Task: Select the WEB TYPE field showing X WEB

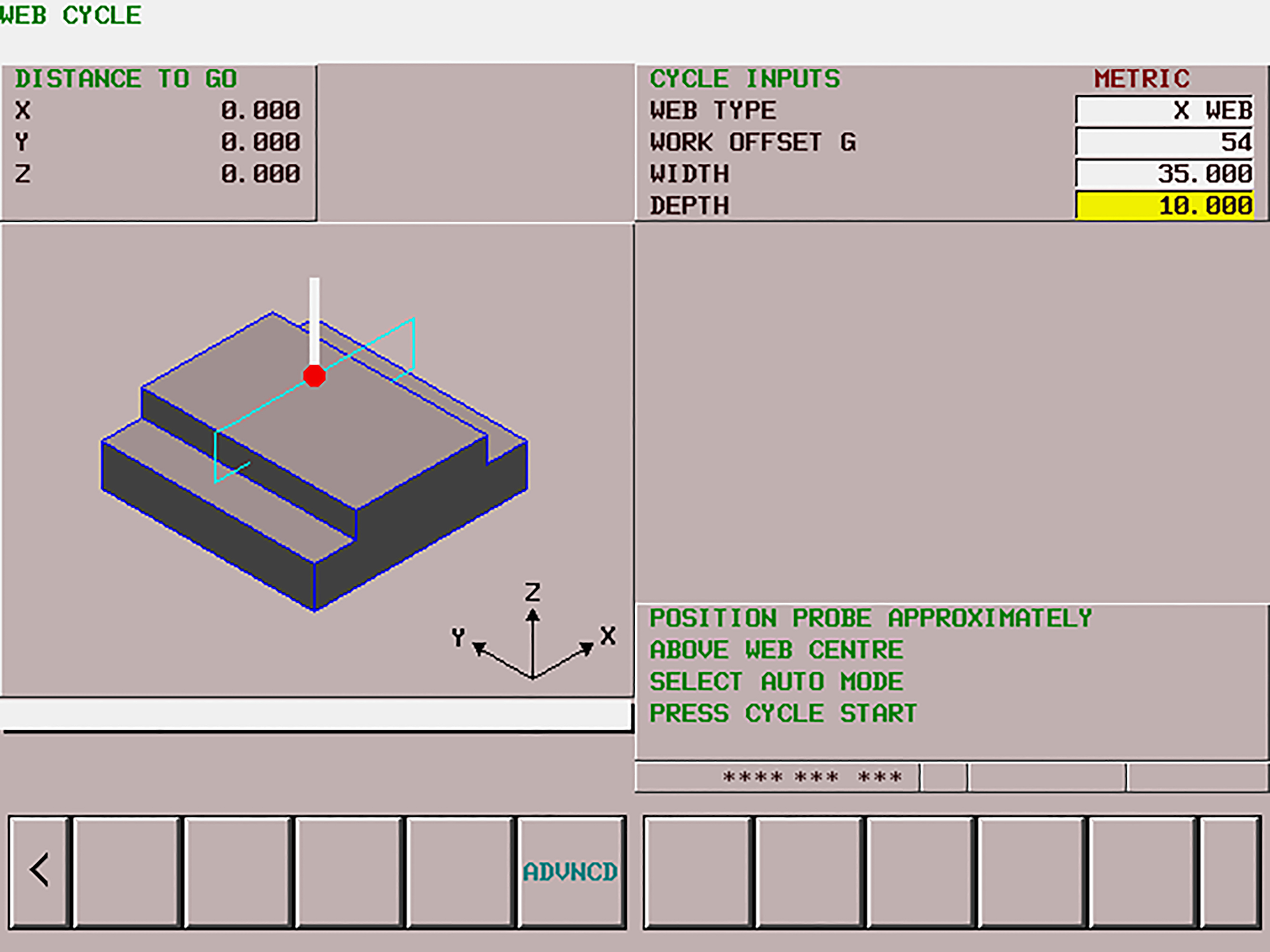Action: click(1163, 110)
